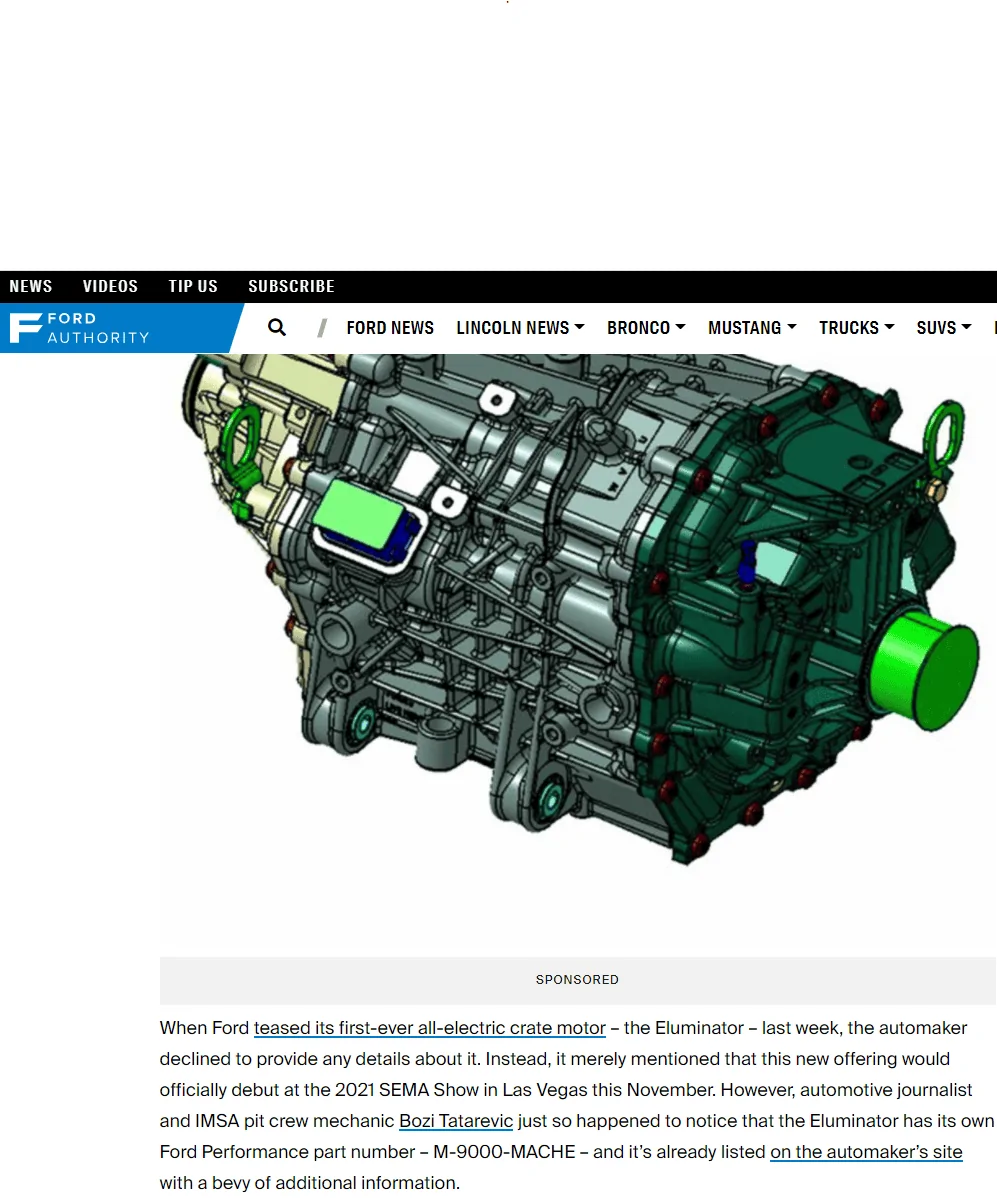Follow 'on the automaker's site' link
This screenshot has width=997, height=1198.
click(x=866, y=1152)
